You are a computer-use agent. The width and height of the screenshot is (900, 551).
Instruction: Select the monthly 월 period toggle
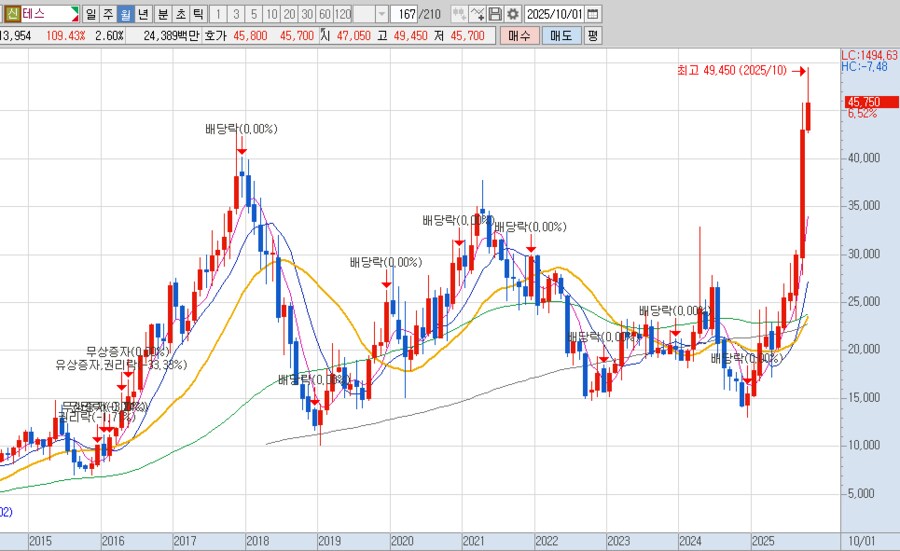coord(125,14)
